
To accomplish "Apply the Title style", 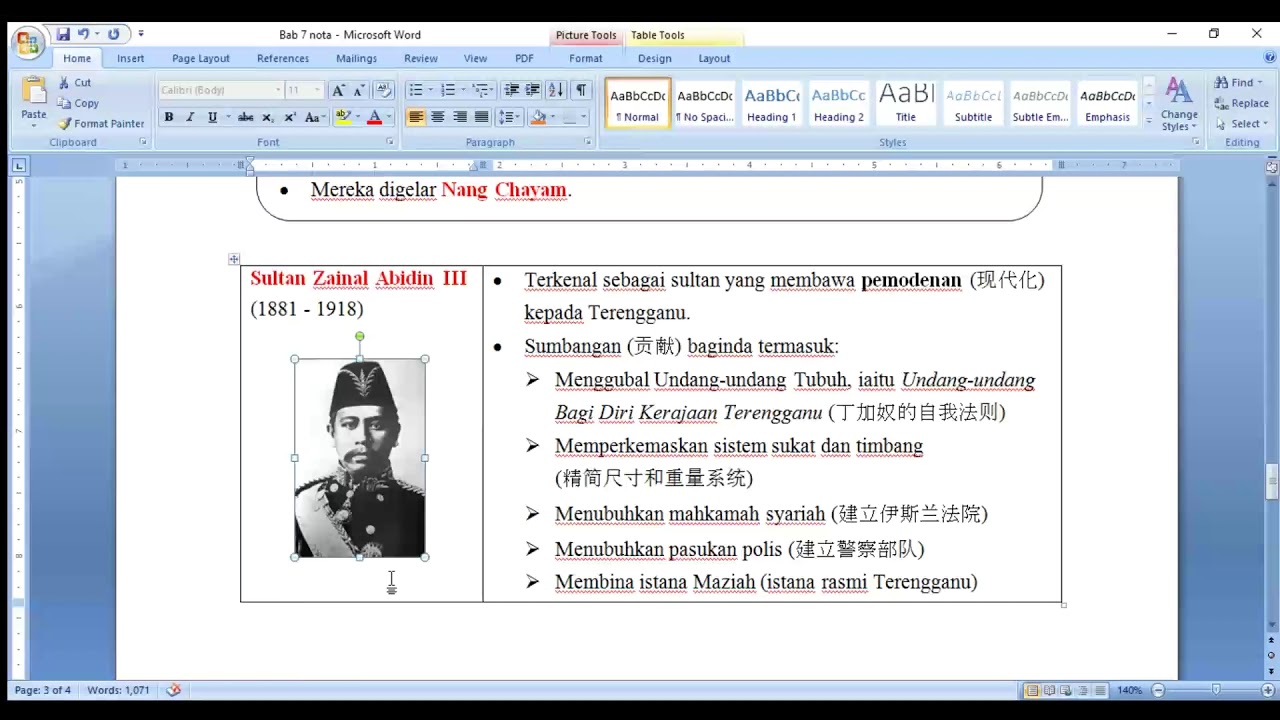I will click(905, 104).
